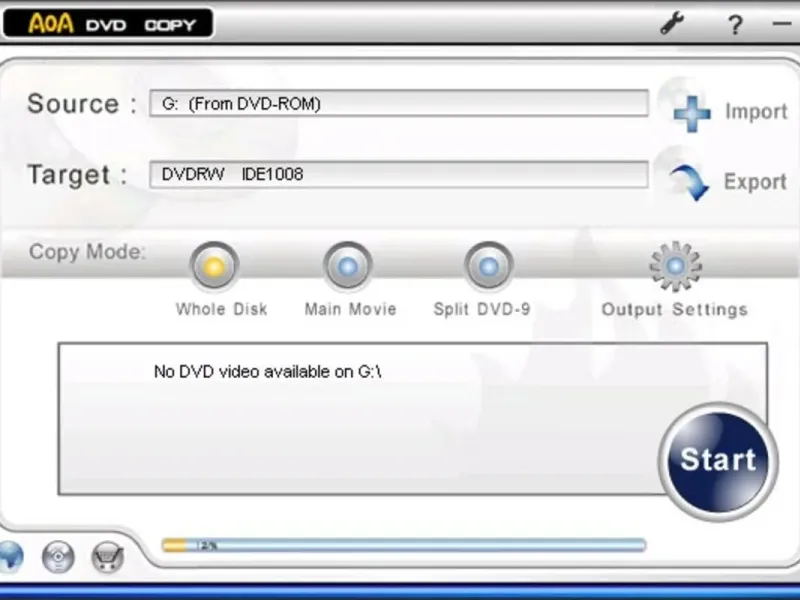This screenshot has width=800, height=600.
Task: Click the Whole Disk label text
Action: pos(221,309)
